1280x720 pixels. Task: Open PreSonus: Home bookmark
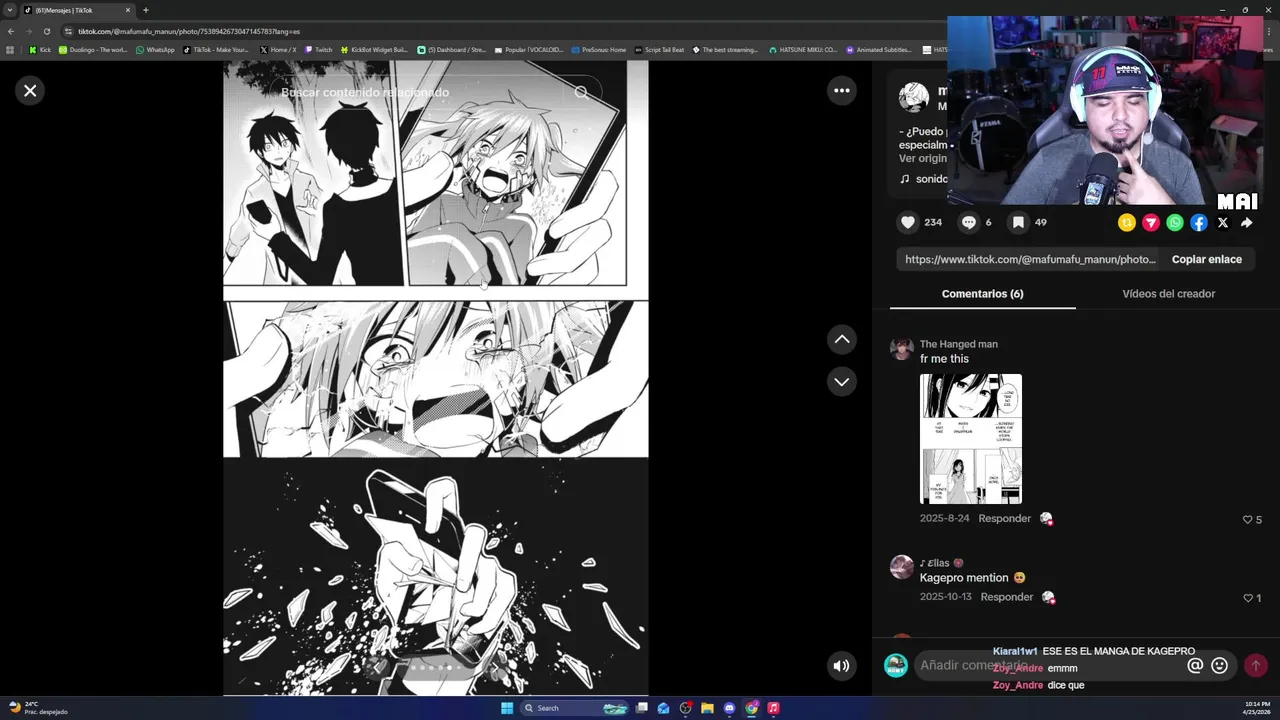[598, 50]
